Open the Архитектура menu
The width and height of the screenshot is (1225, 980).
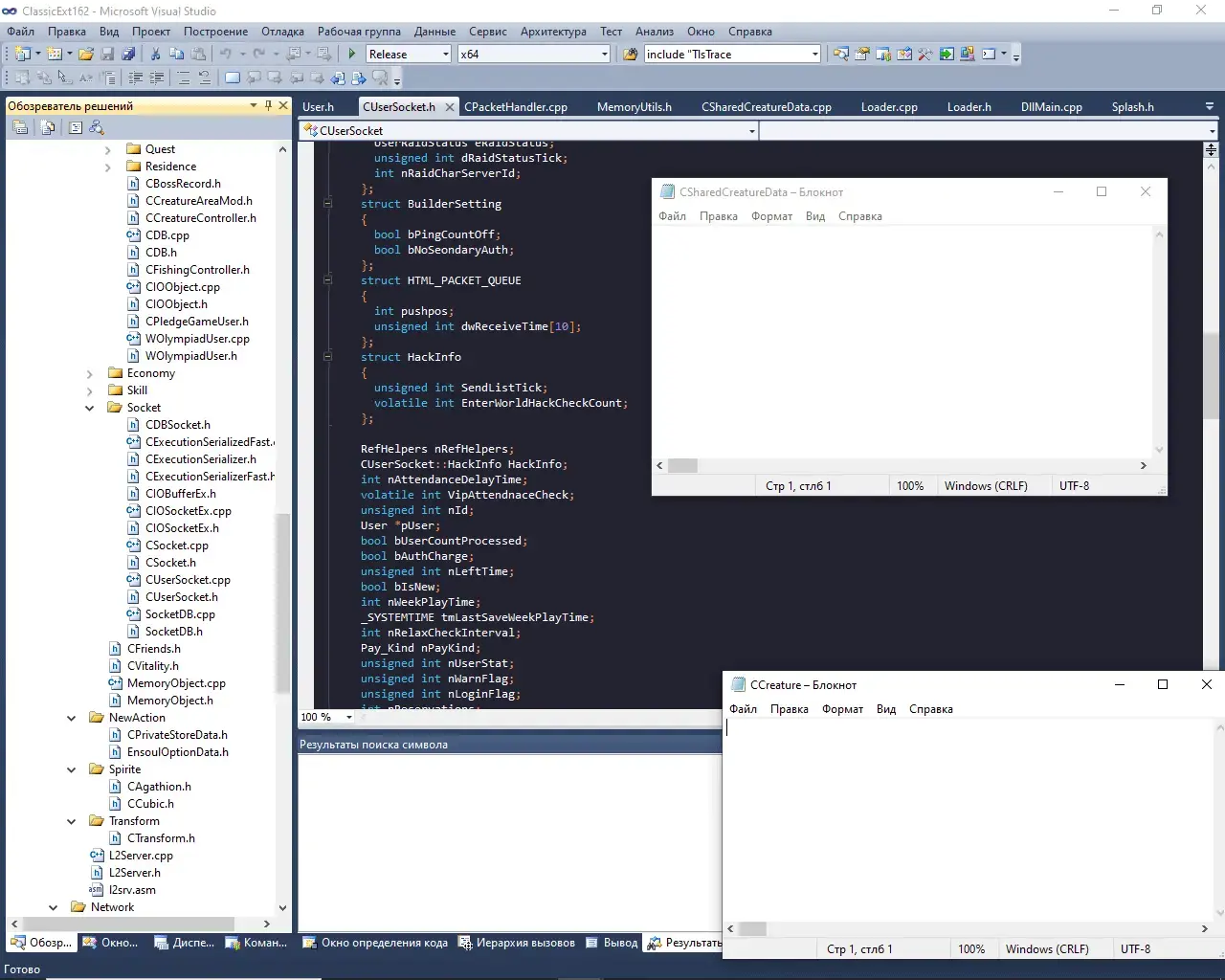click(x=553, y=32)
